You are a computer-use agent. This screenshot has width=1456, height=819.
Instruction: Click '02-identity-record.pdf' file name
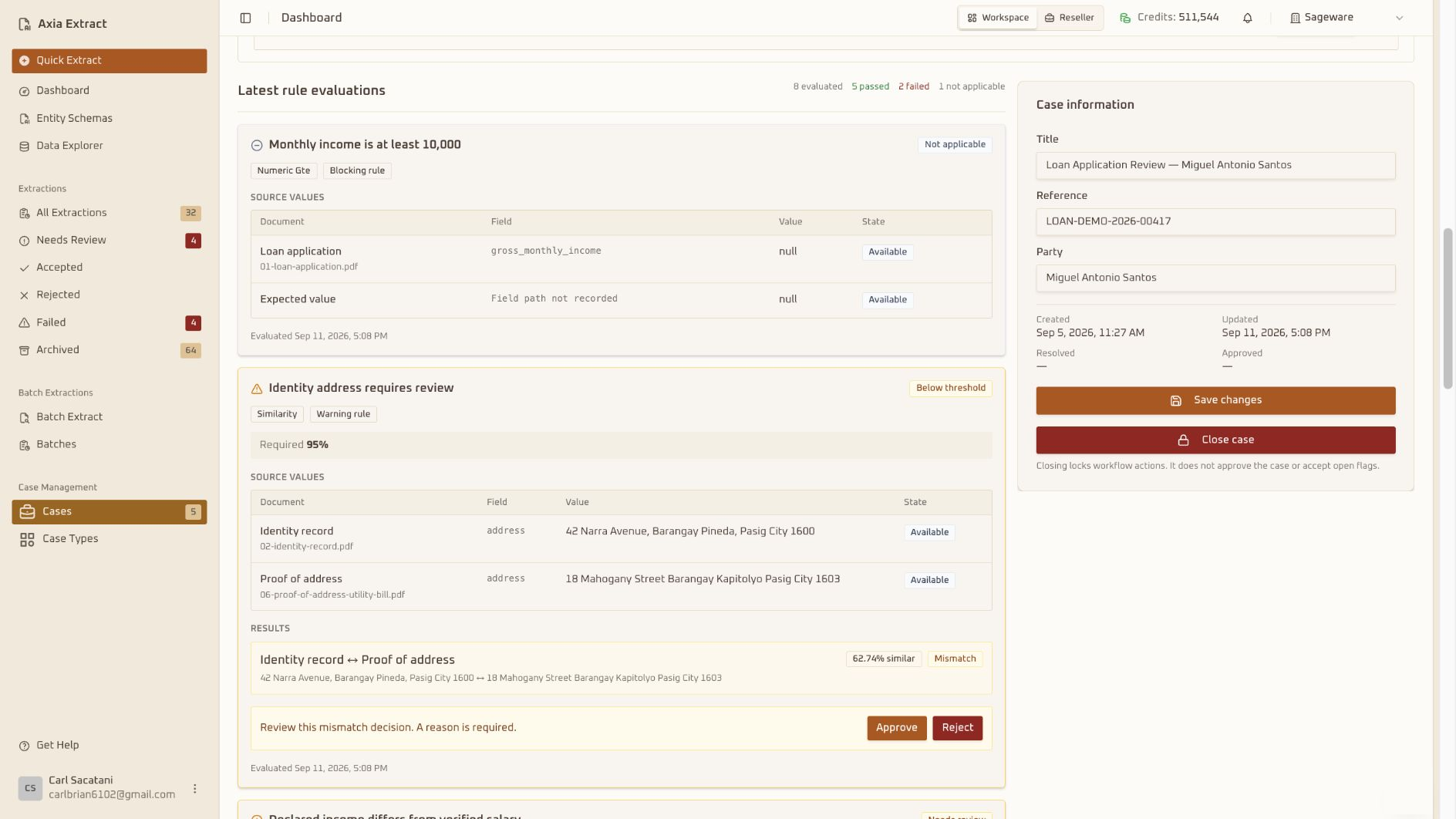tap(306, 547)
